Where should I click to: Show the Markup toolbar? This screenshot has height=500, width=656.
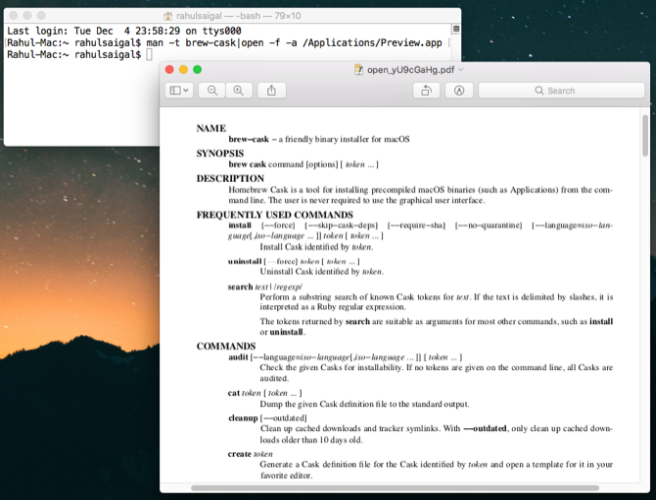(x=458, y=90)
